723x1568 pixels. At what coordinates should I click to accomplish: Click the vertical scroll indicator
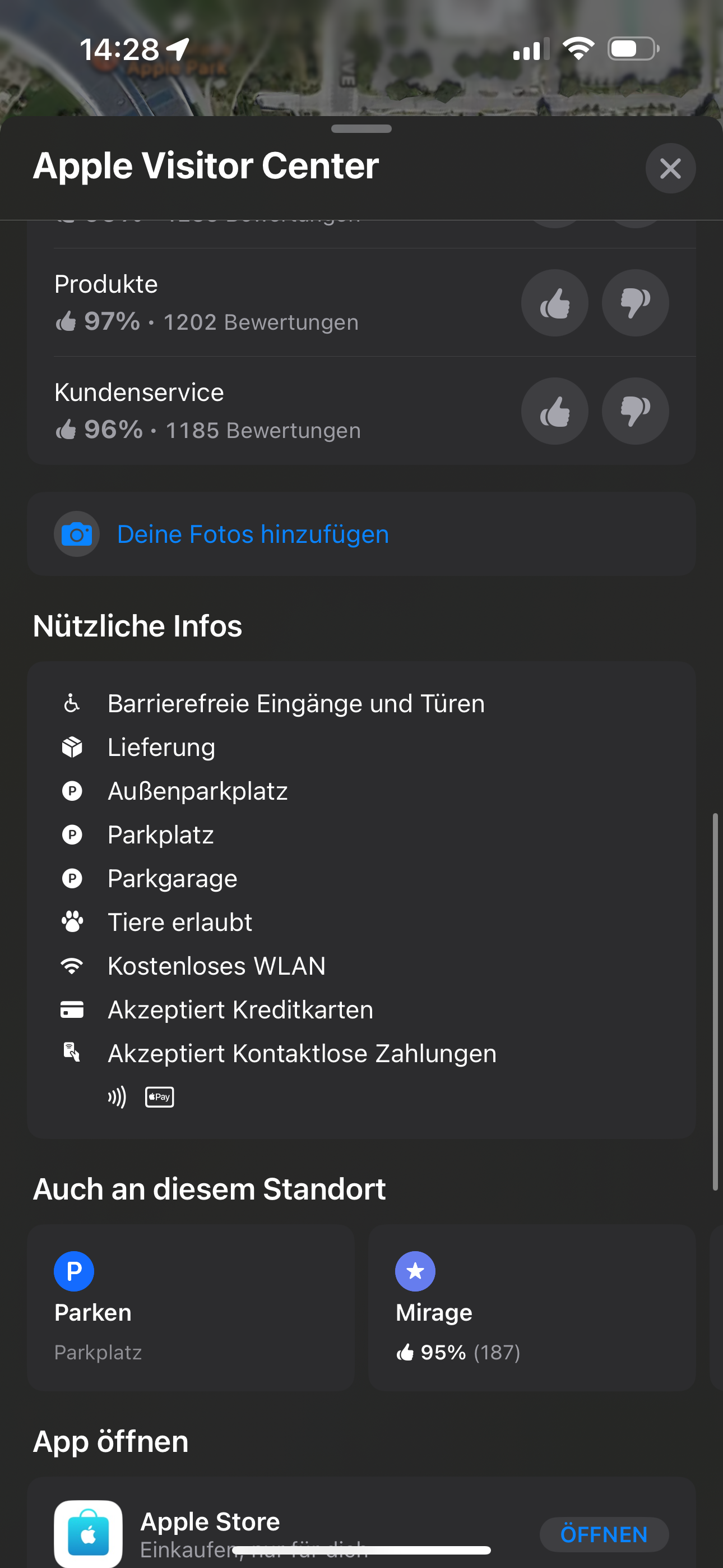(715, 1000)
